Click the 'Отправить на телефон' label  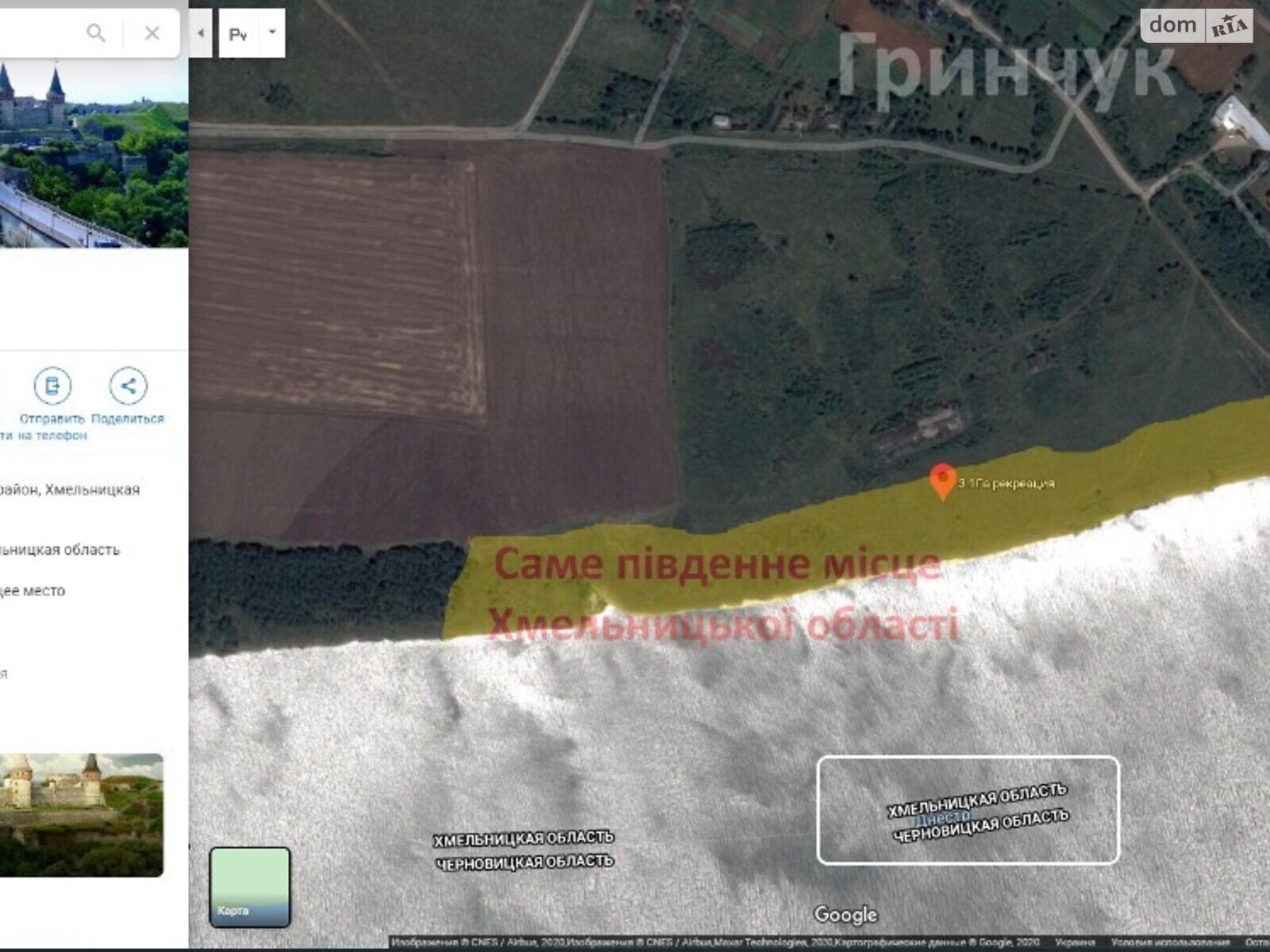(x=52, y=427)
